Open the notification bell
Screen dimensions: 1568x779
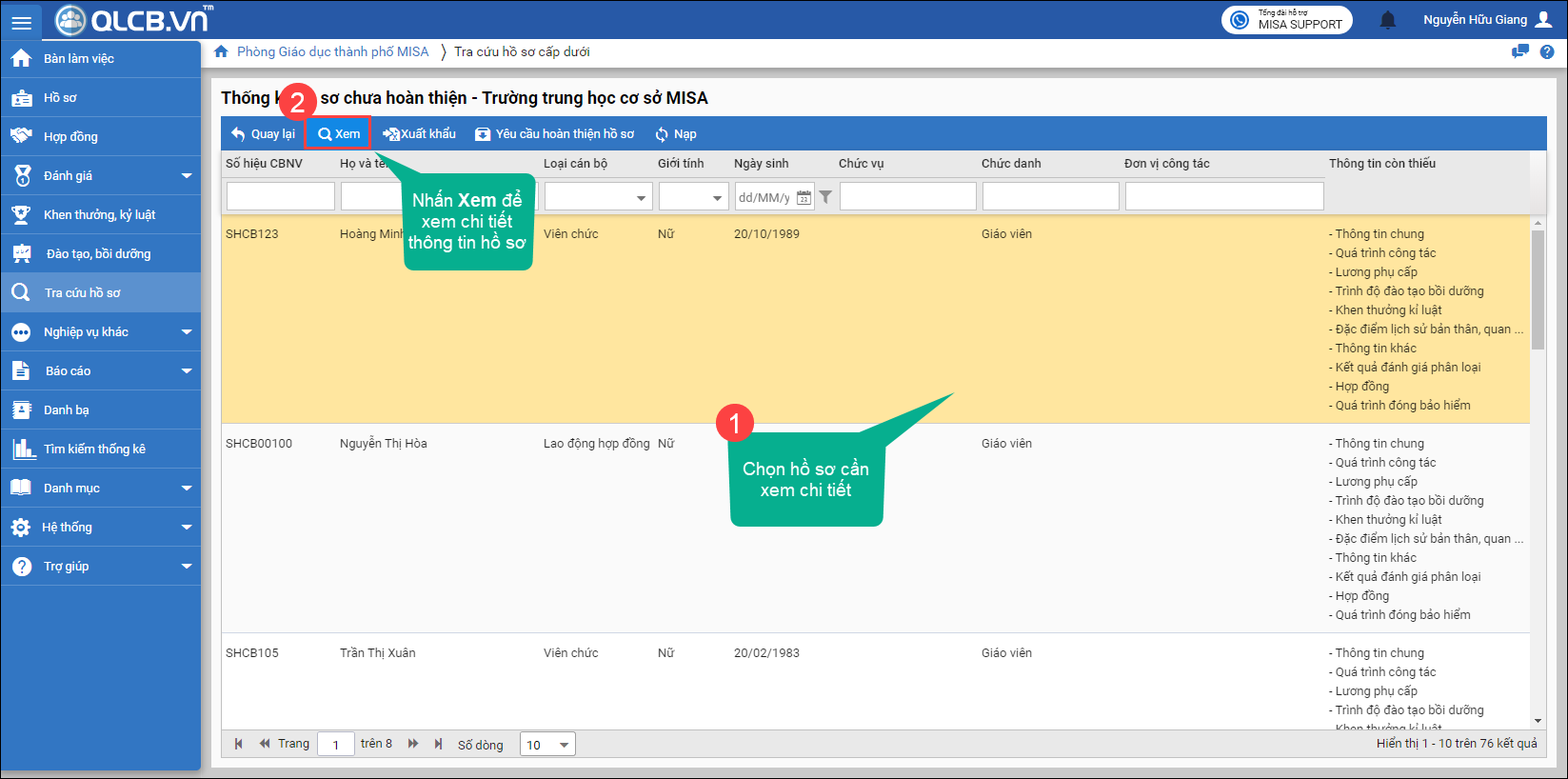(x=1388, y=20)
